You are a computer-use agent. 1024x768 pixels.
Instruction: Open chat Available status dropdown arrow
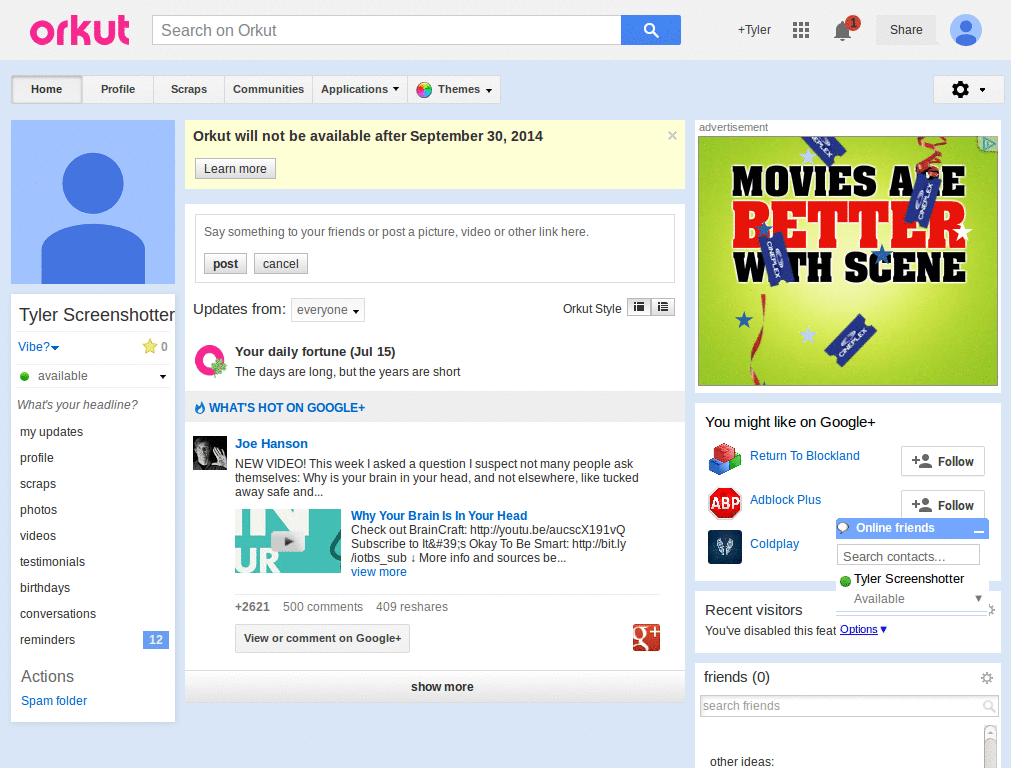(978, 598)
